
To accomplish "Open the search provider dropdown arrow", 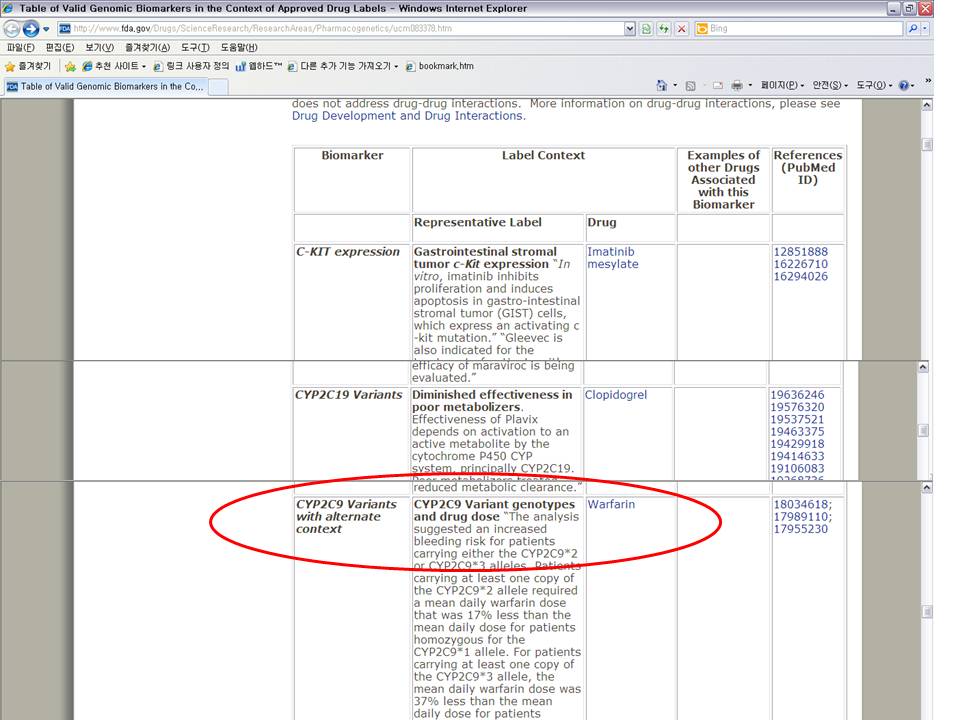I will click(x=925, y=29).
